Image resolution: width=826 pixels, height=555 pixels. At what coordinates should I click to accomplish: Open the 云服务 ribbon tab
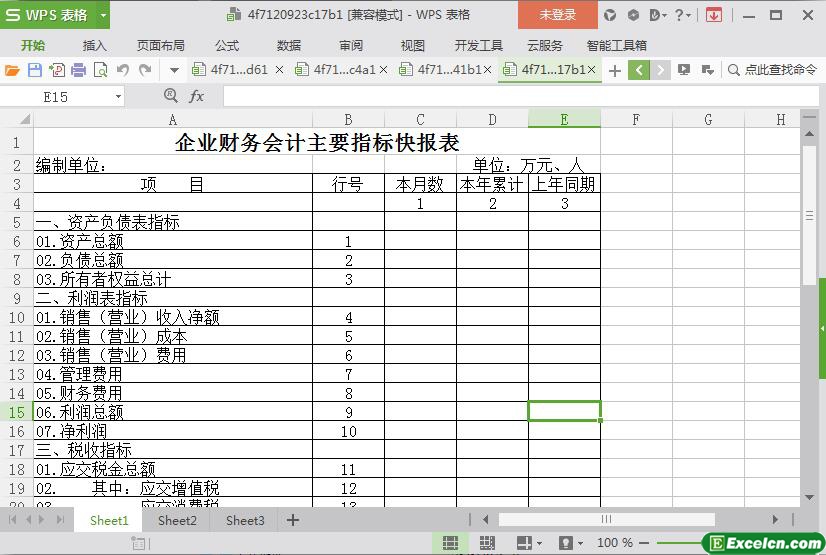[545, 46]
